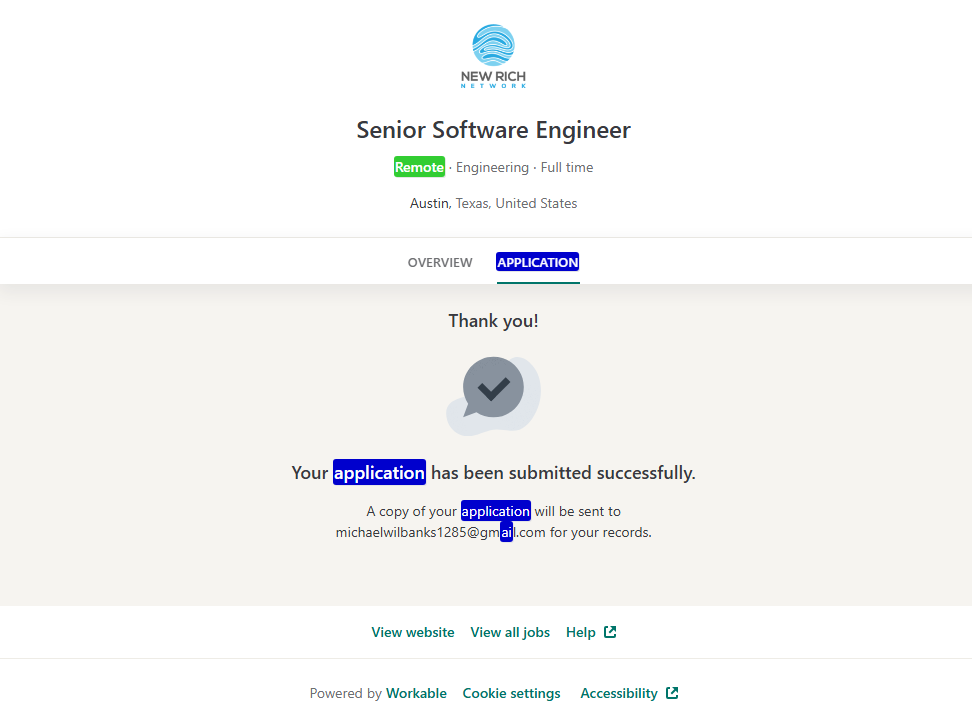Visit the Workable link in footer

tap(416, 693)
